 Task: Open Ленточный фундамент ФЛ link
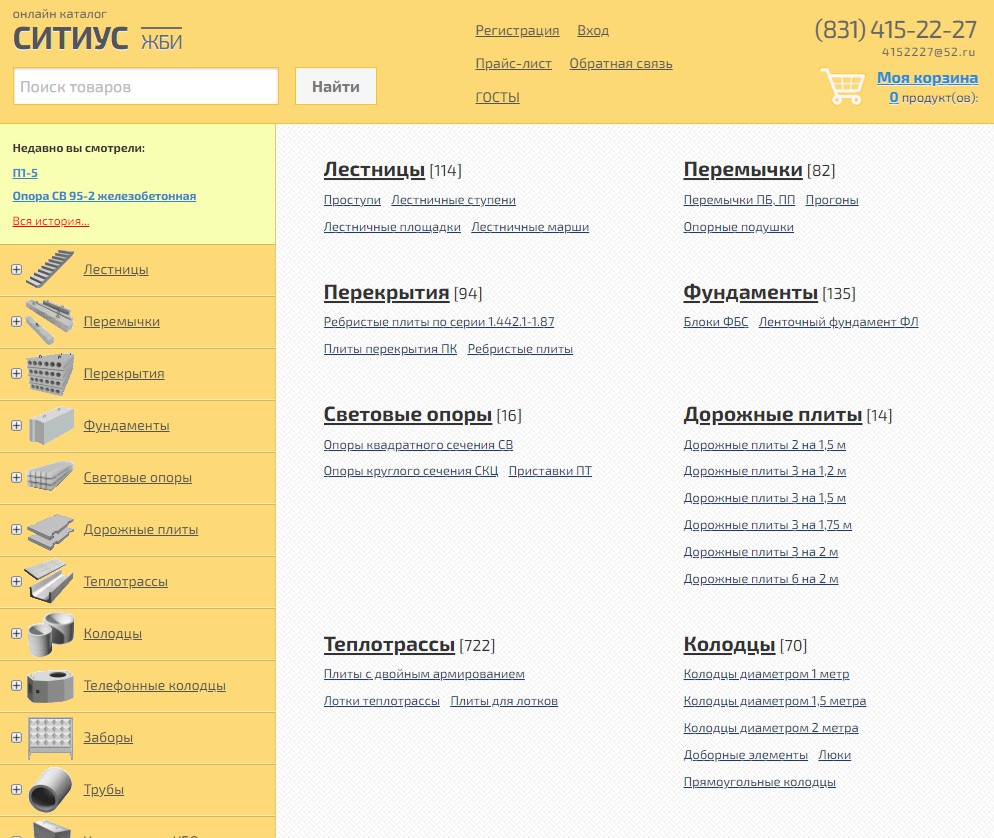[838, 322]
